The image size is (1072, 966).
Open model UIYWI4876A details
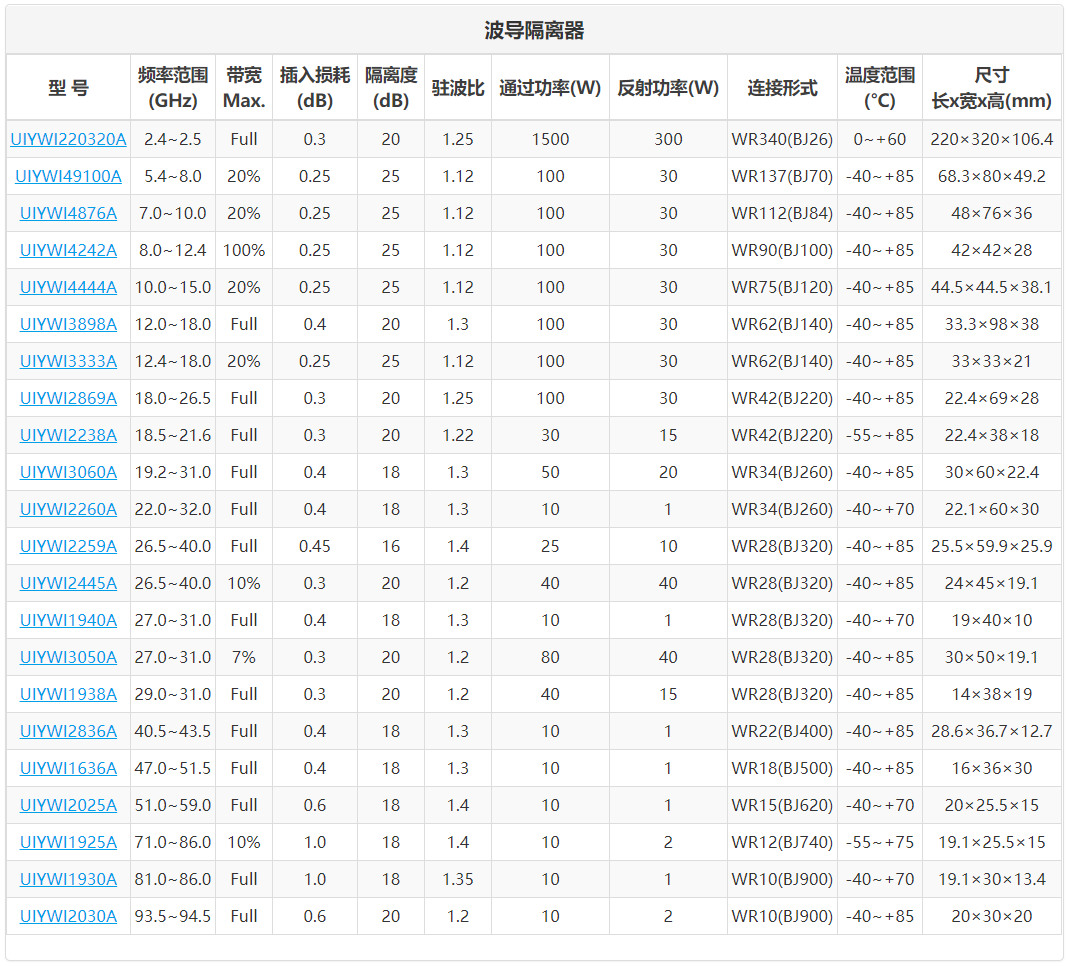click(x=68, y=213)
